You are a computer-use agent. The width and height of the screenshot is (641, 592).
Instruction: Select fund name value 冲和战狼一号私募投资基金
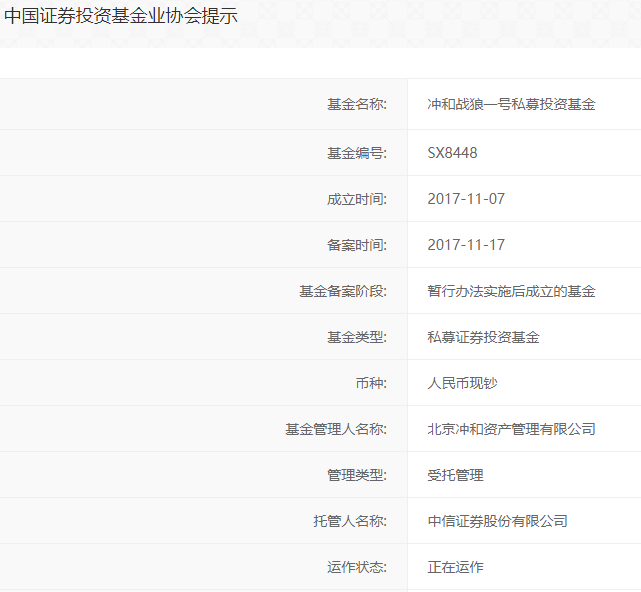point(511,104)
